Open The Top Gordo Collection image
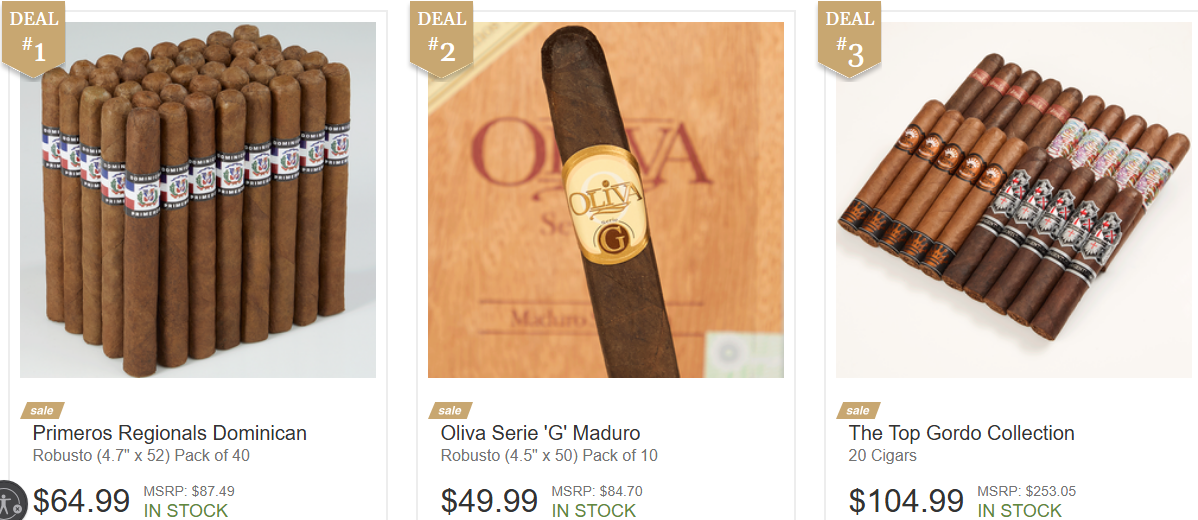The height and width of the screenshot is (520, 1198). (x=1014, y=200)
